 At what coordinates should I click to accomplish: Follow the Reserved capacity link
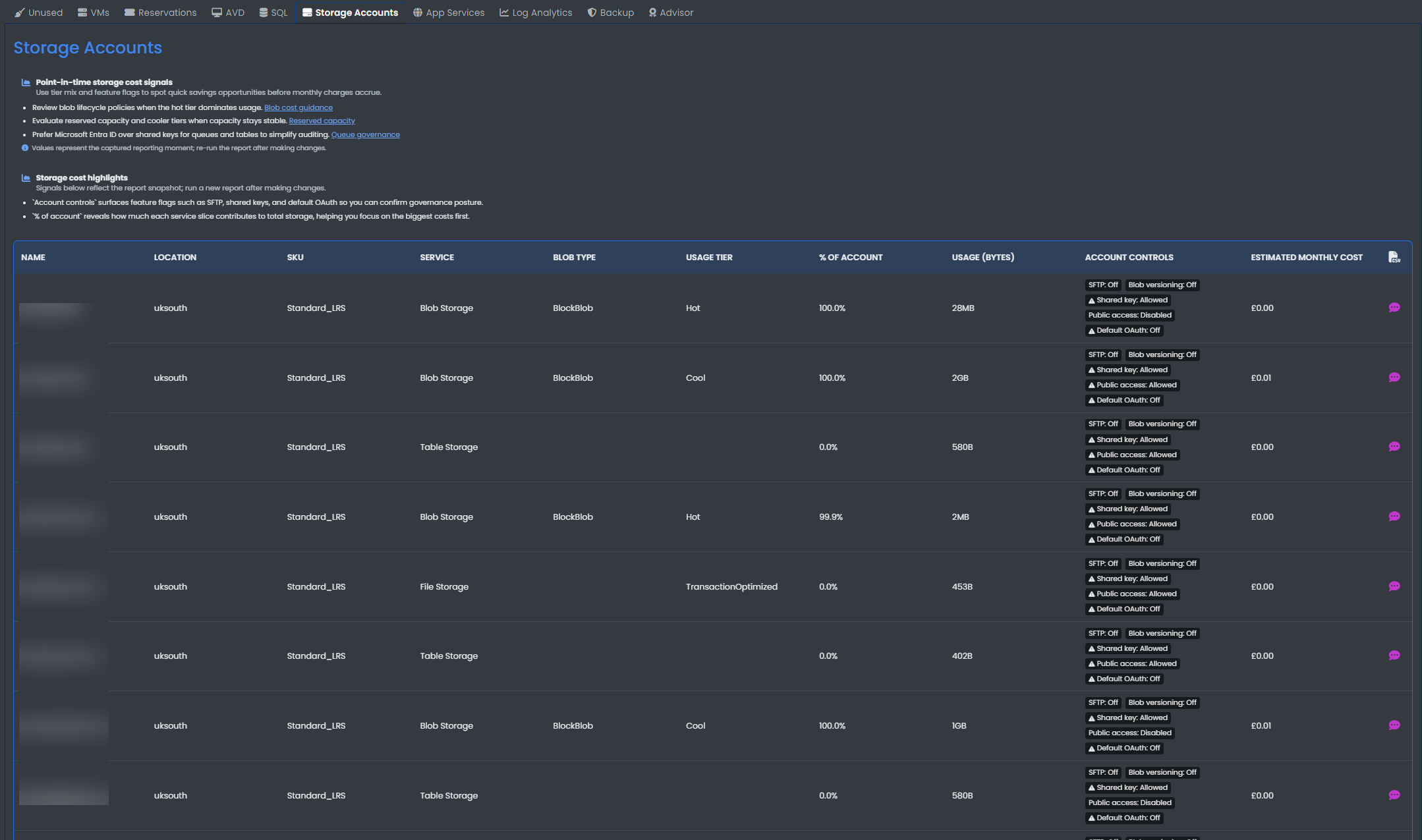point(322,121)
